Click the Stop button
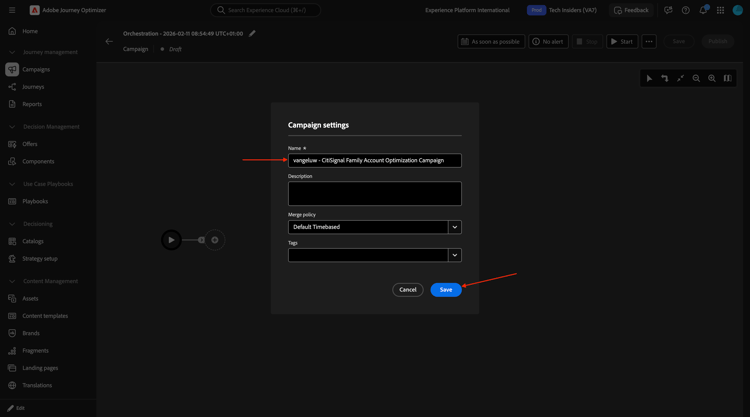 point(587,42)
